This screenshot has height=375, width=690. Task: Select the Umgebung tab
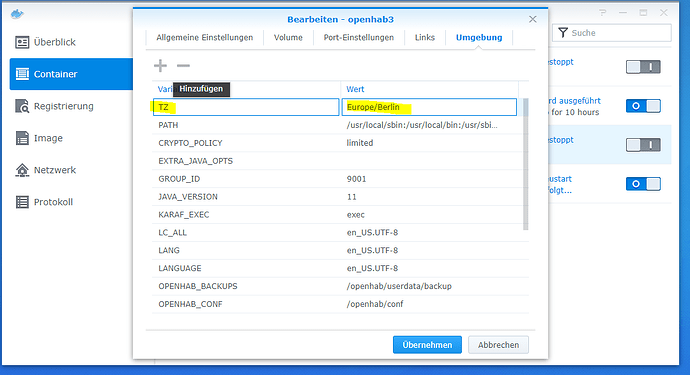[x=479, y=37]
